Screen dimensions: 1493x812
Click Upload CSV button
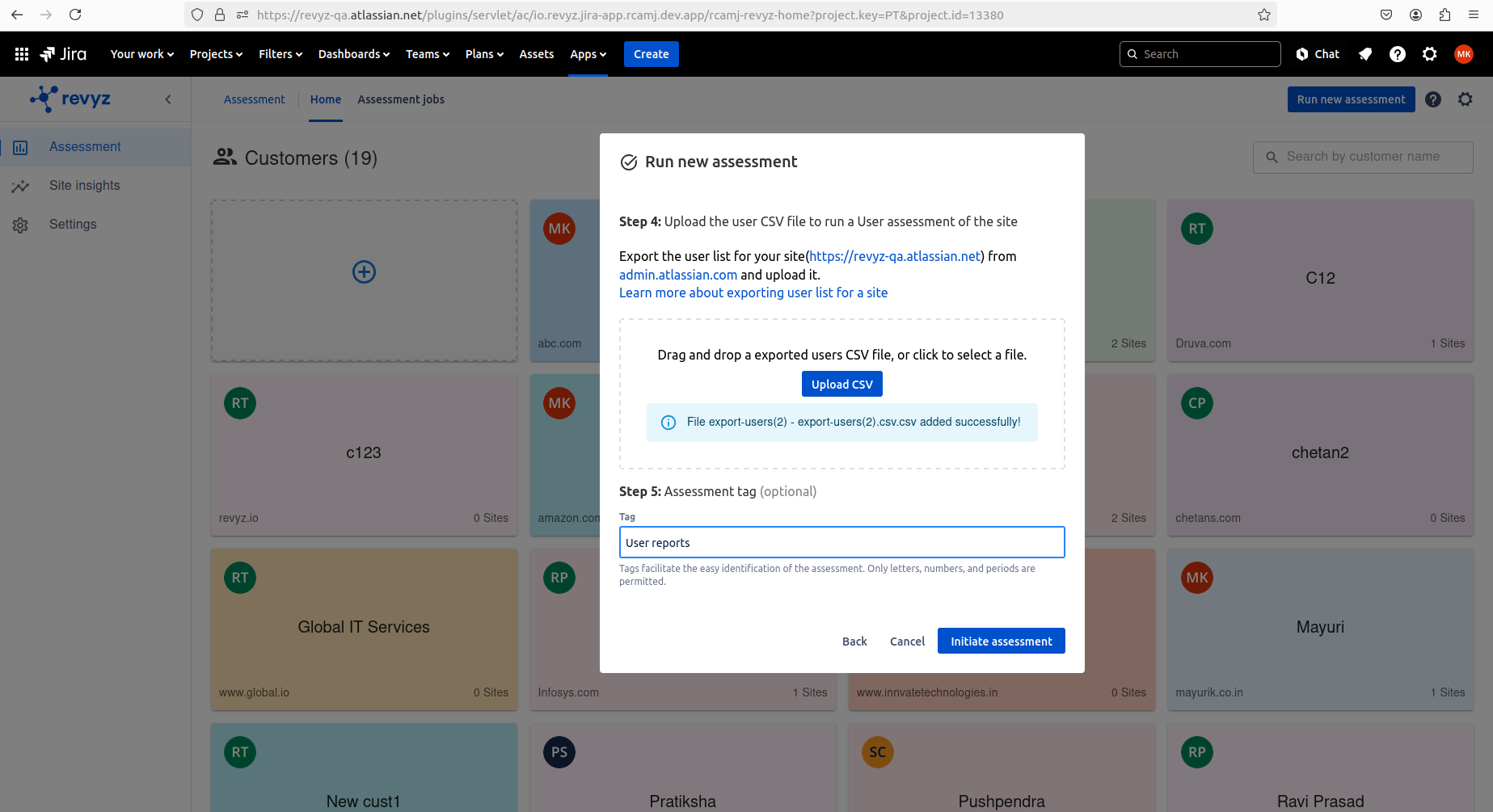[x=842, y=385]
